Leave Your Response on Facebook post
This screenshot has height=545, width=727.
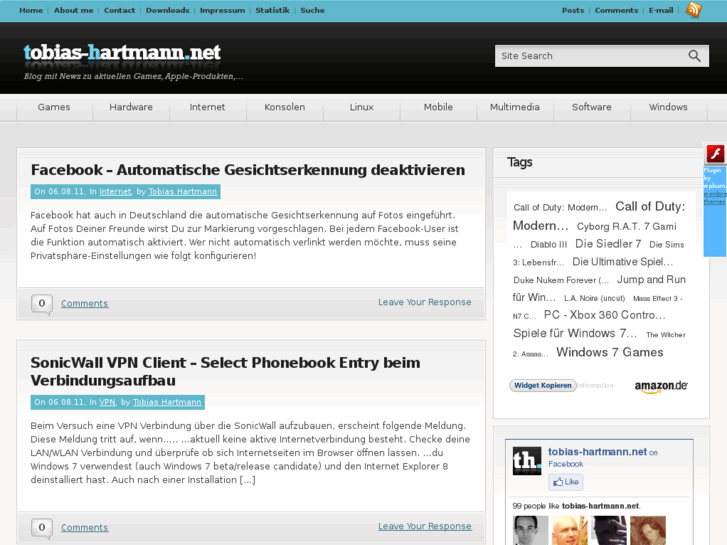[x=424, y=302]
